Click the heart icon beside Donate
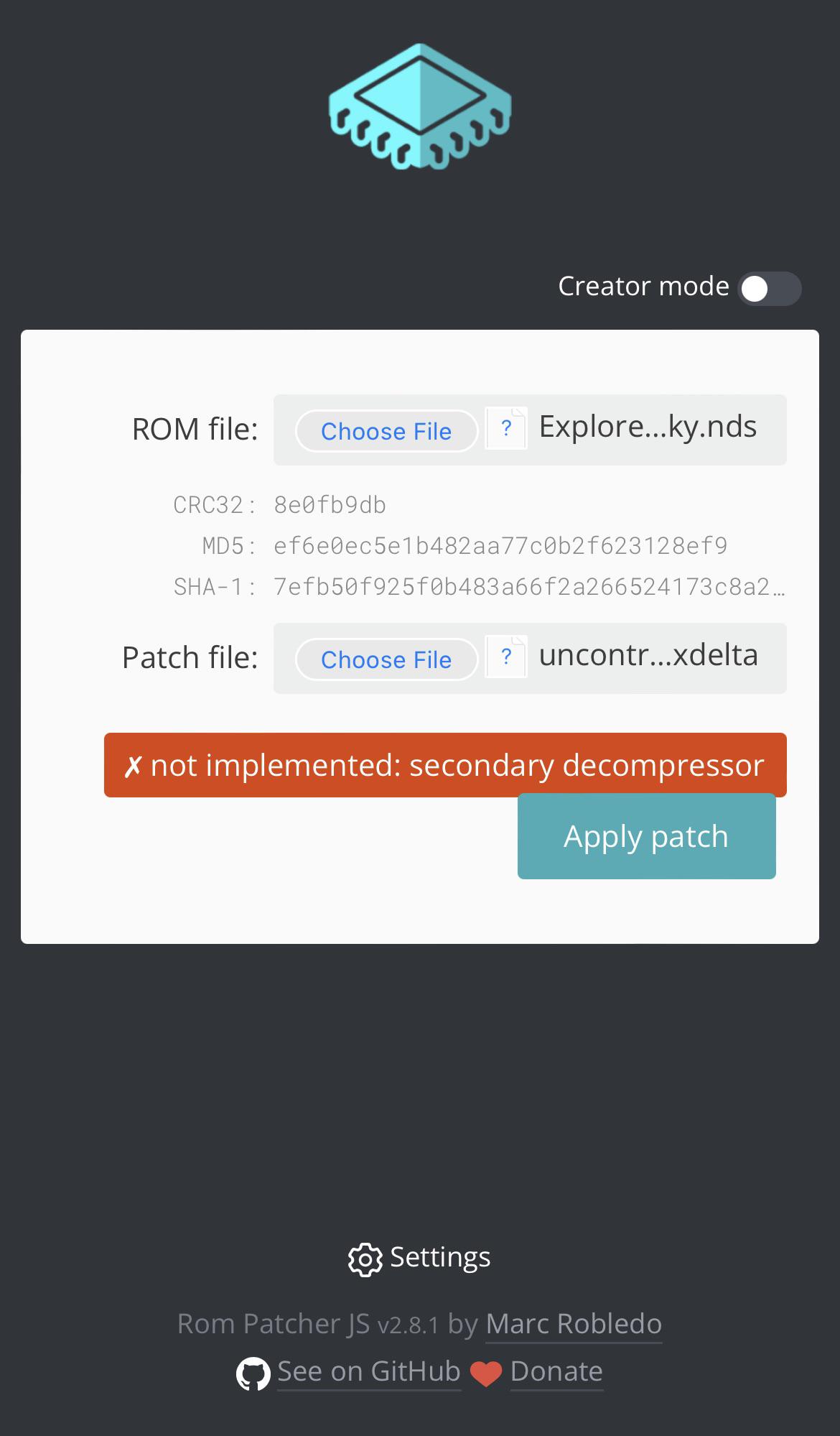This screenshot has height=1436, width=840. pyautogui.click(x=487, y=1372)
